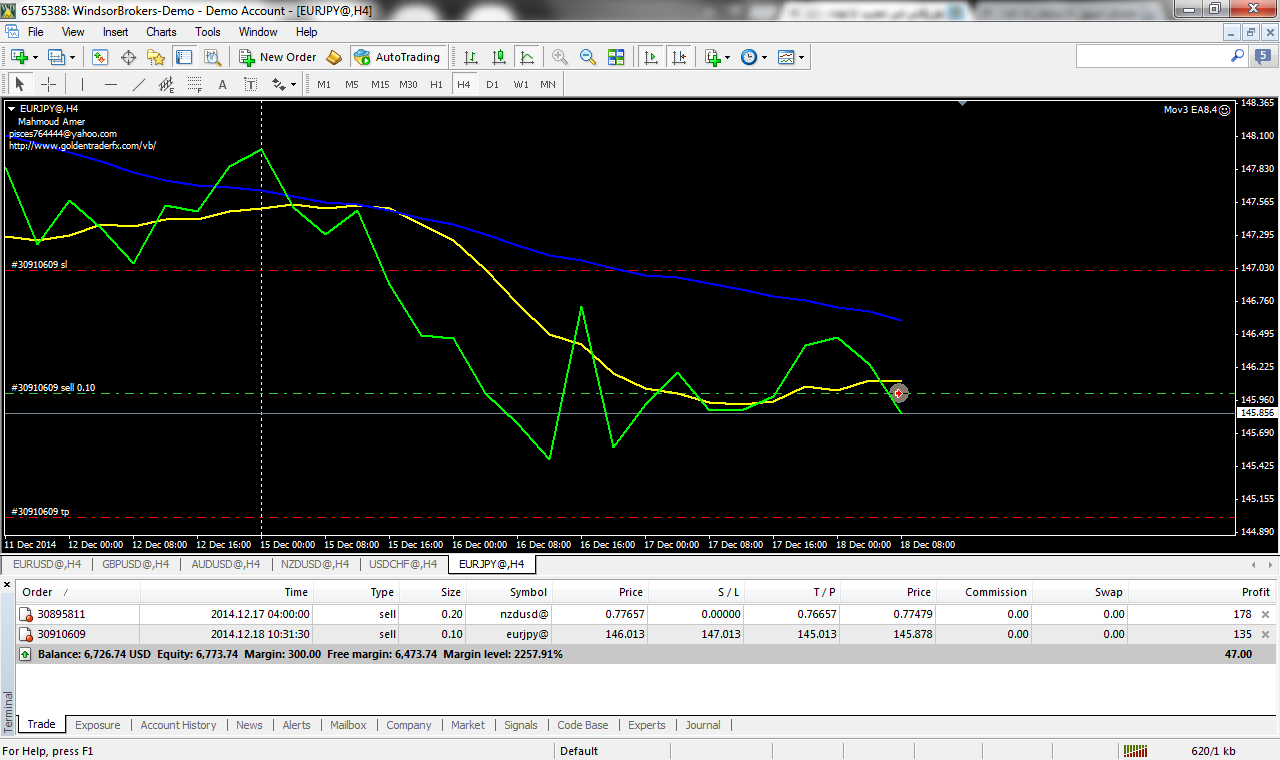Open the Profiles icon
Screen dimensions: 1280x760
pyautogui.click(x=56, y=57)
